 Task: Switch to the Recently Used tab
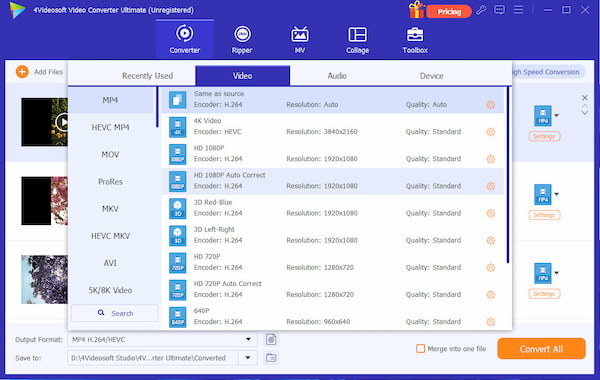pos(147,76)
